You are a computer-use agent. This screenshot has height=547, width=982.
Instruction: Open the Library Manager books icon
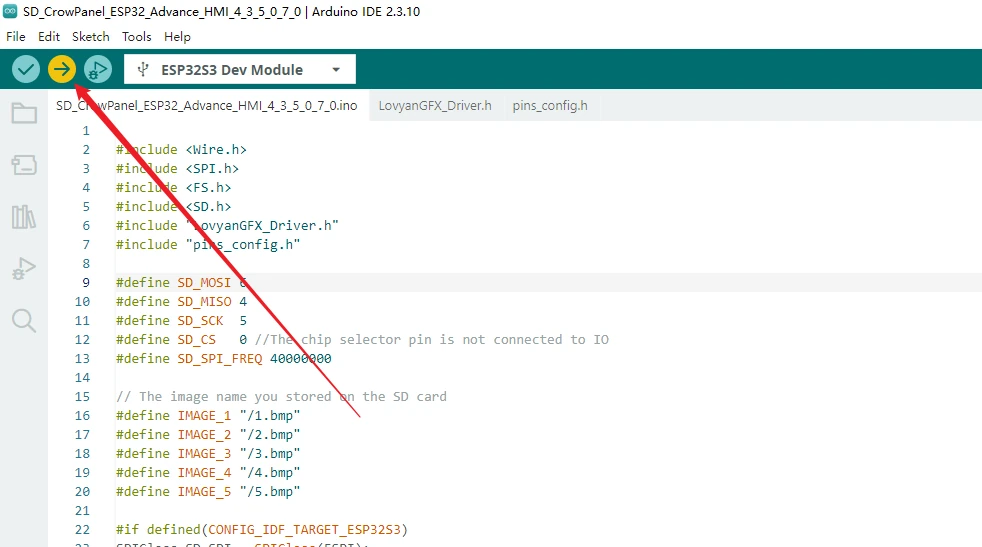click(x=24, y=217)
